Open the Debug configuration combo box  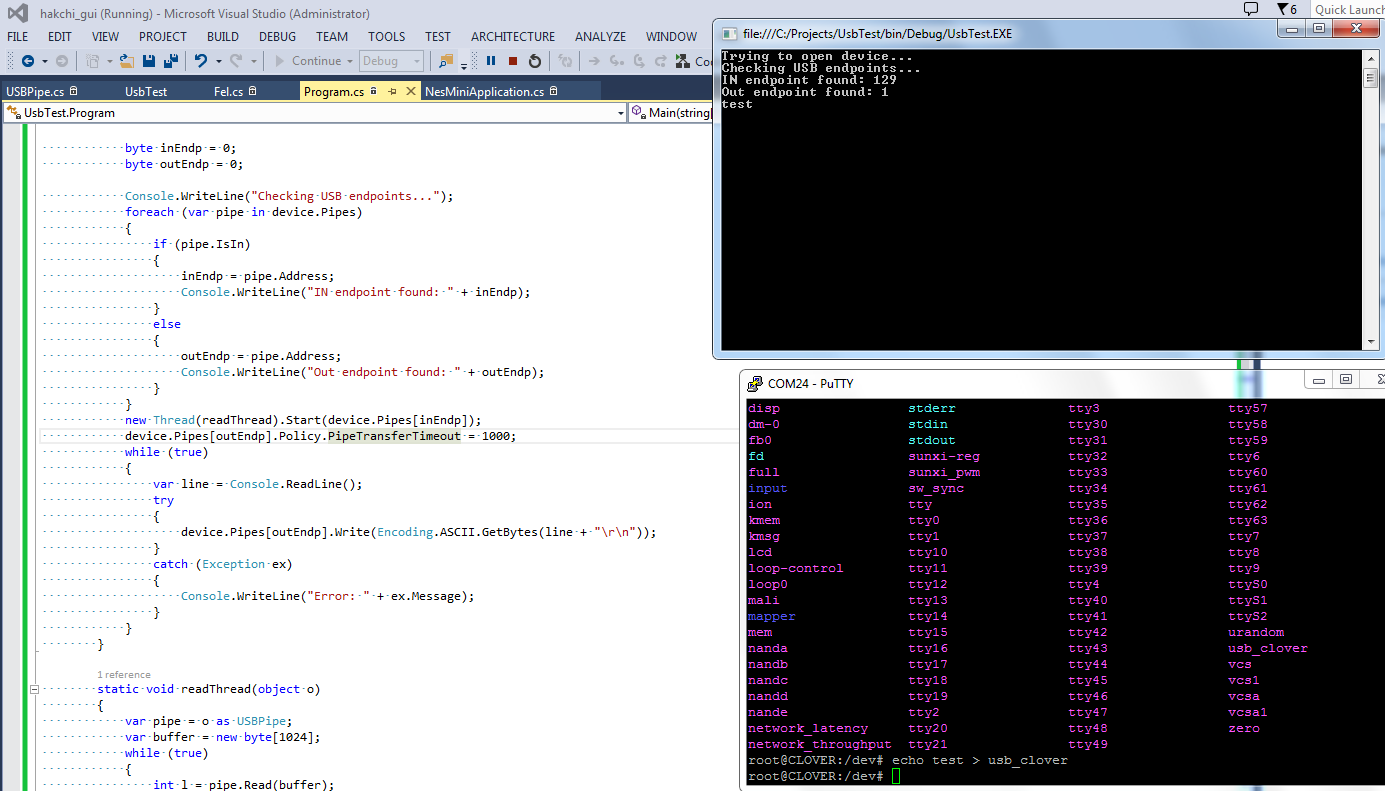click(x=391, y=61)
